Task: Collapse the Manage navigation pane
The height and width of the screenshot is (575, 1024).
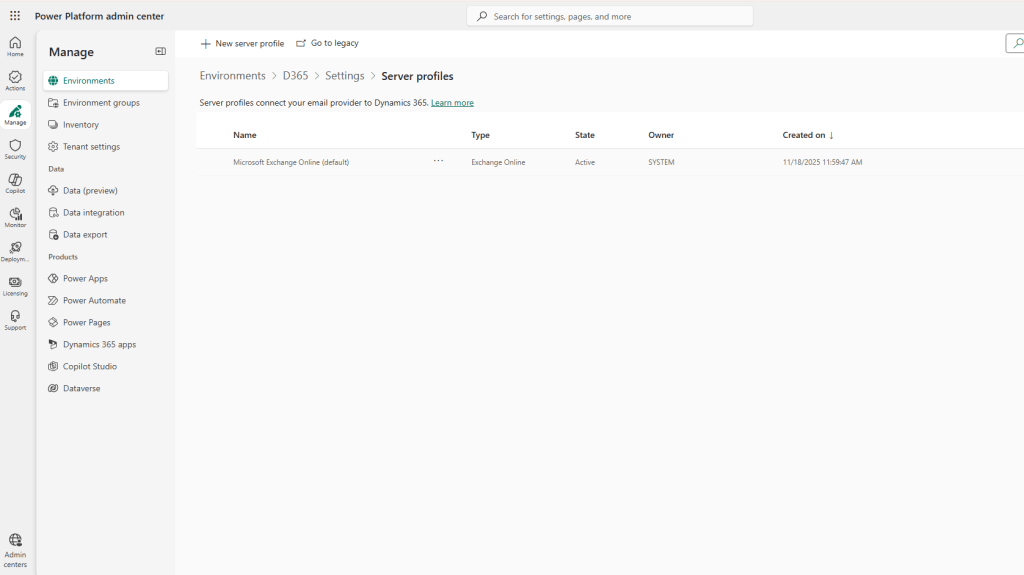Action: click(x=160, y=51)
